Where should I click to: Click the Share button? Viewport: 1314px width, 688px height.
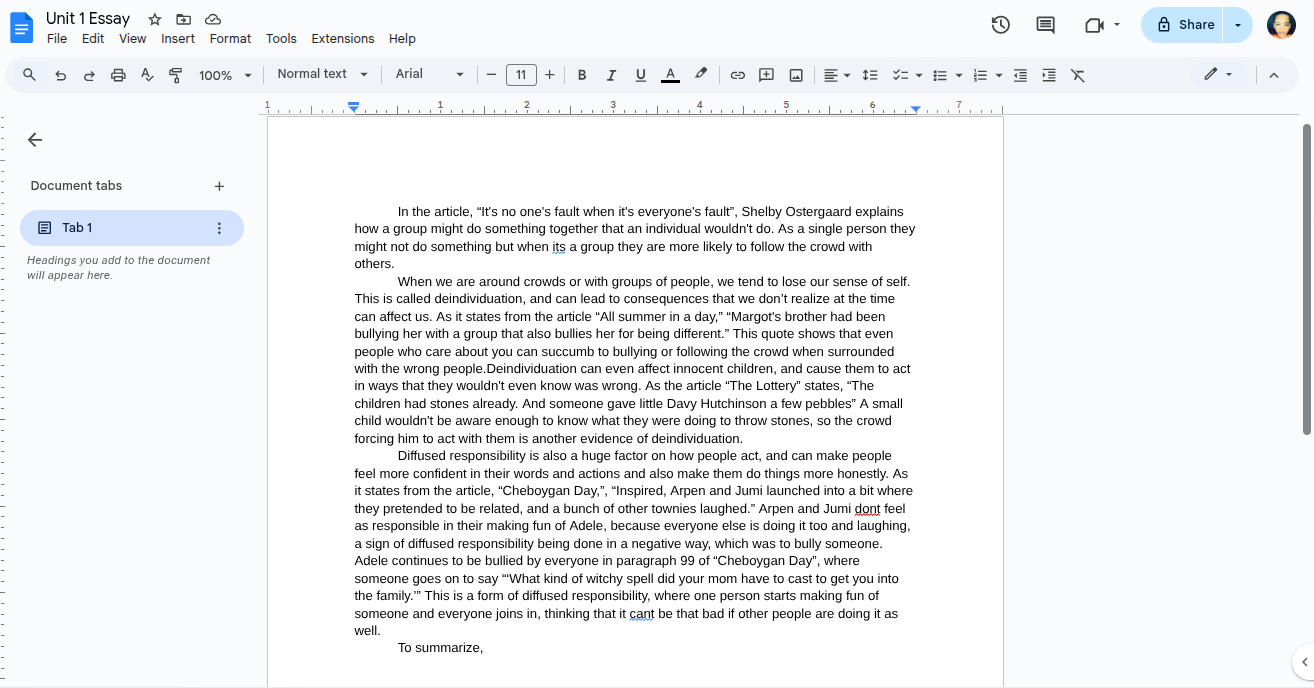tap(1185, 25)
